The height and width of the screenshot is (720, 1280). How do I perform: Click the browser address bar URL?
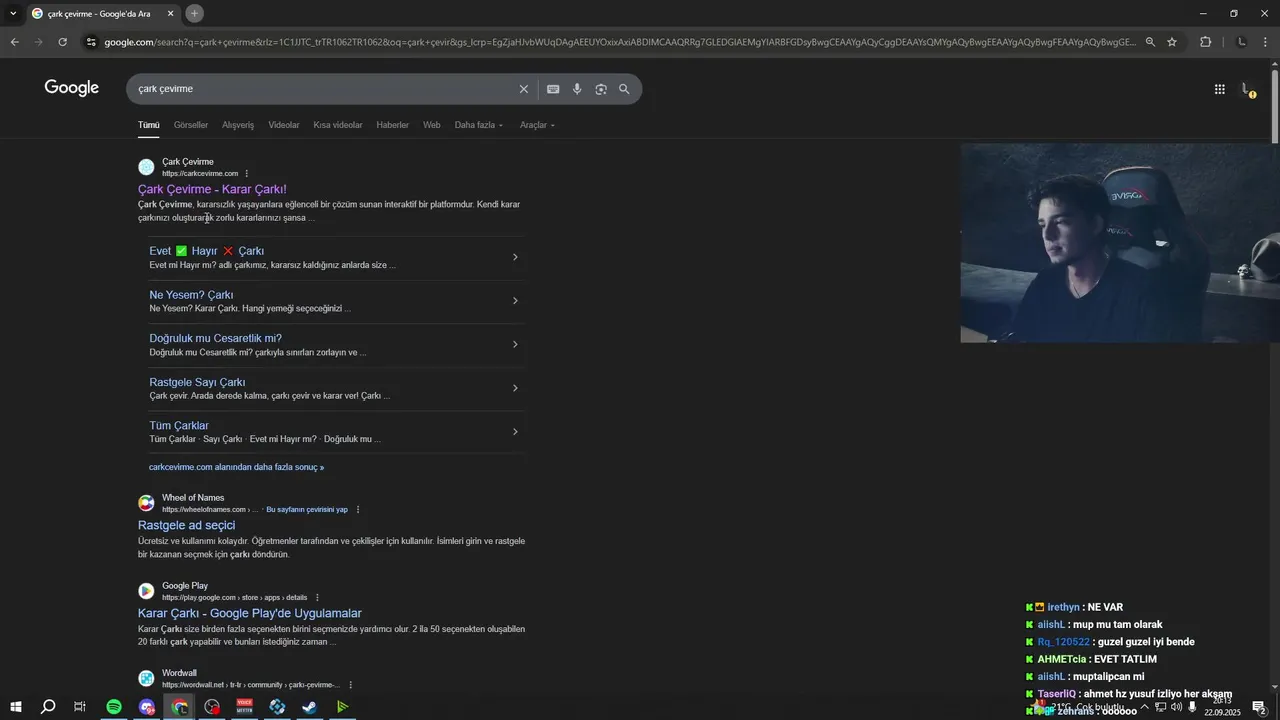[x=620, y=42]
